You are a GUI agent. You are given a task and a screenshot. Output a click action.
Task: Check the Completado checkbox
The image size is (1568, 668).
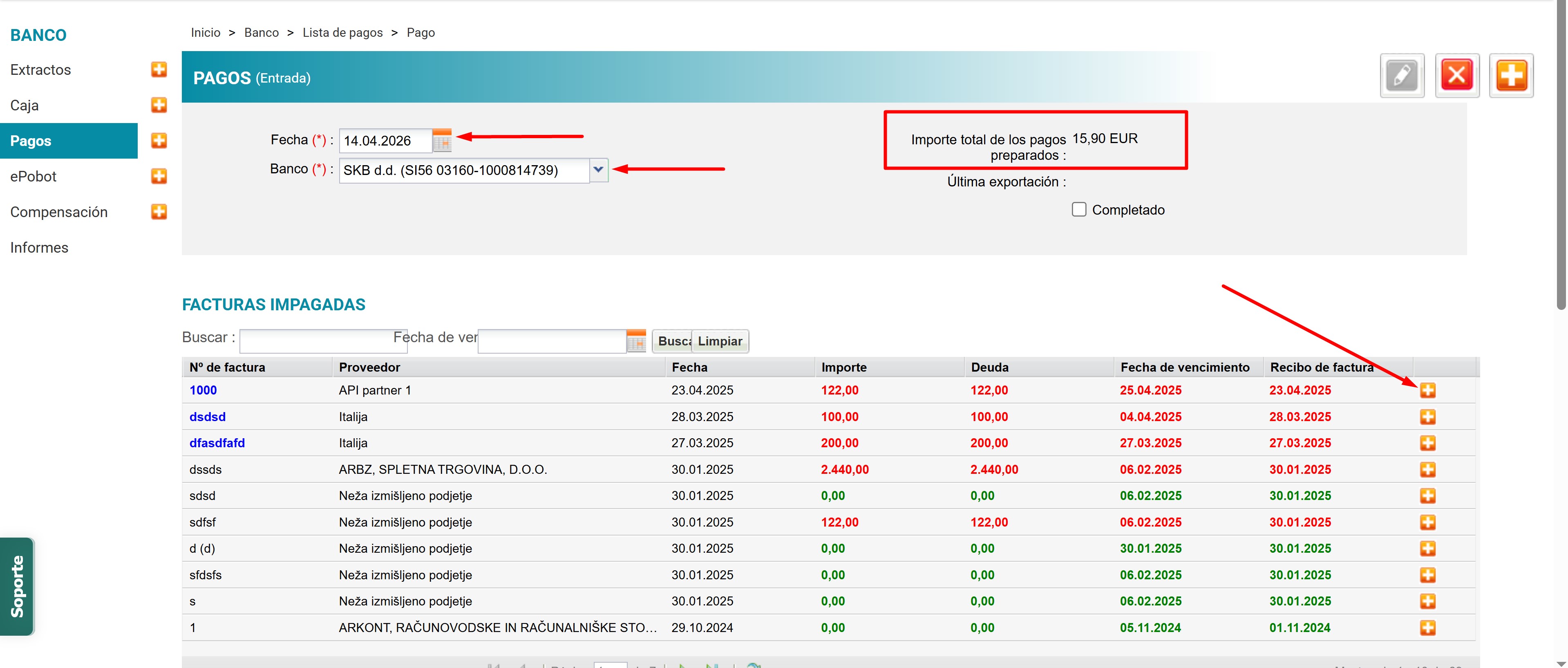(1078, 209)
